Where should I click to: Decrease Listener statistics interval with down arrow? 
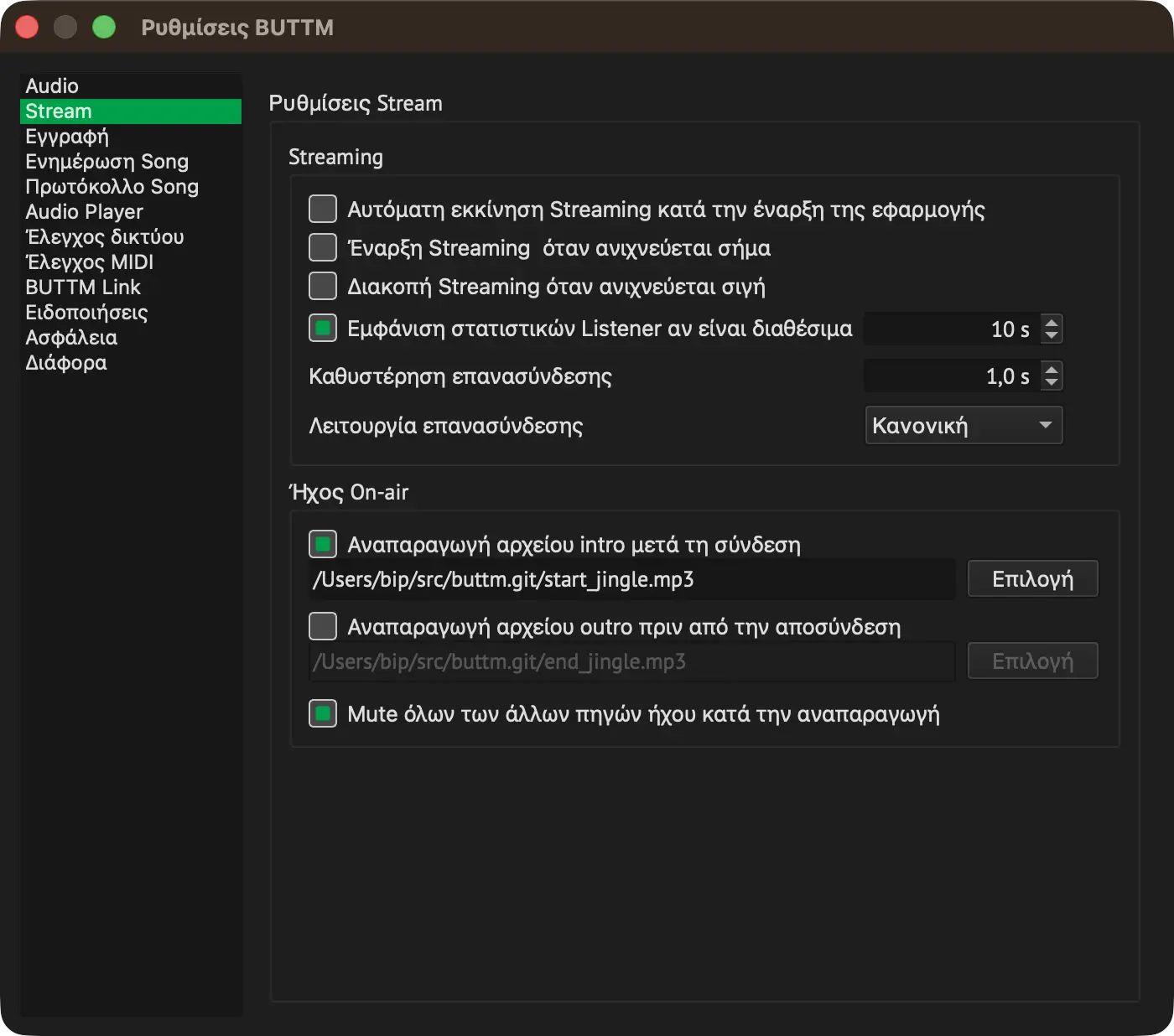click(1052, 335)
